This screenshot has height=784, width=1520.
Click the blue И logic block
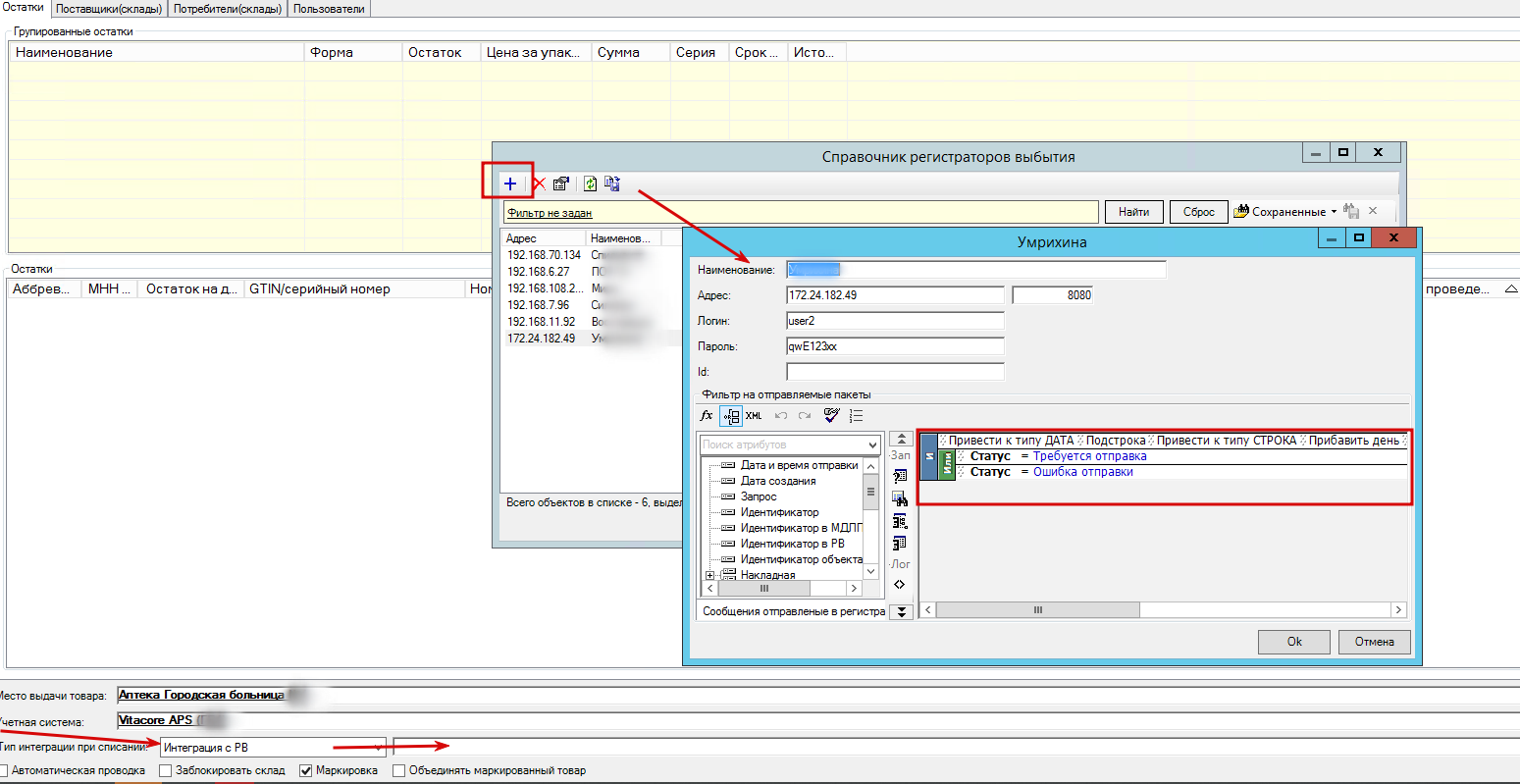click(930, 456)
